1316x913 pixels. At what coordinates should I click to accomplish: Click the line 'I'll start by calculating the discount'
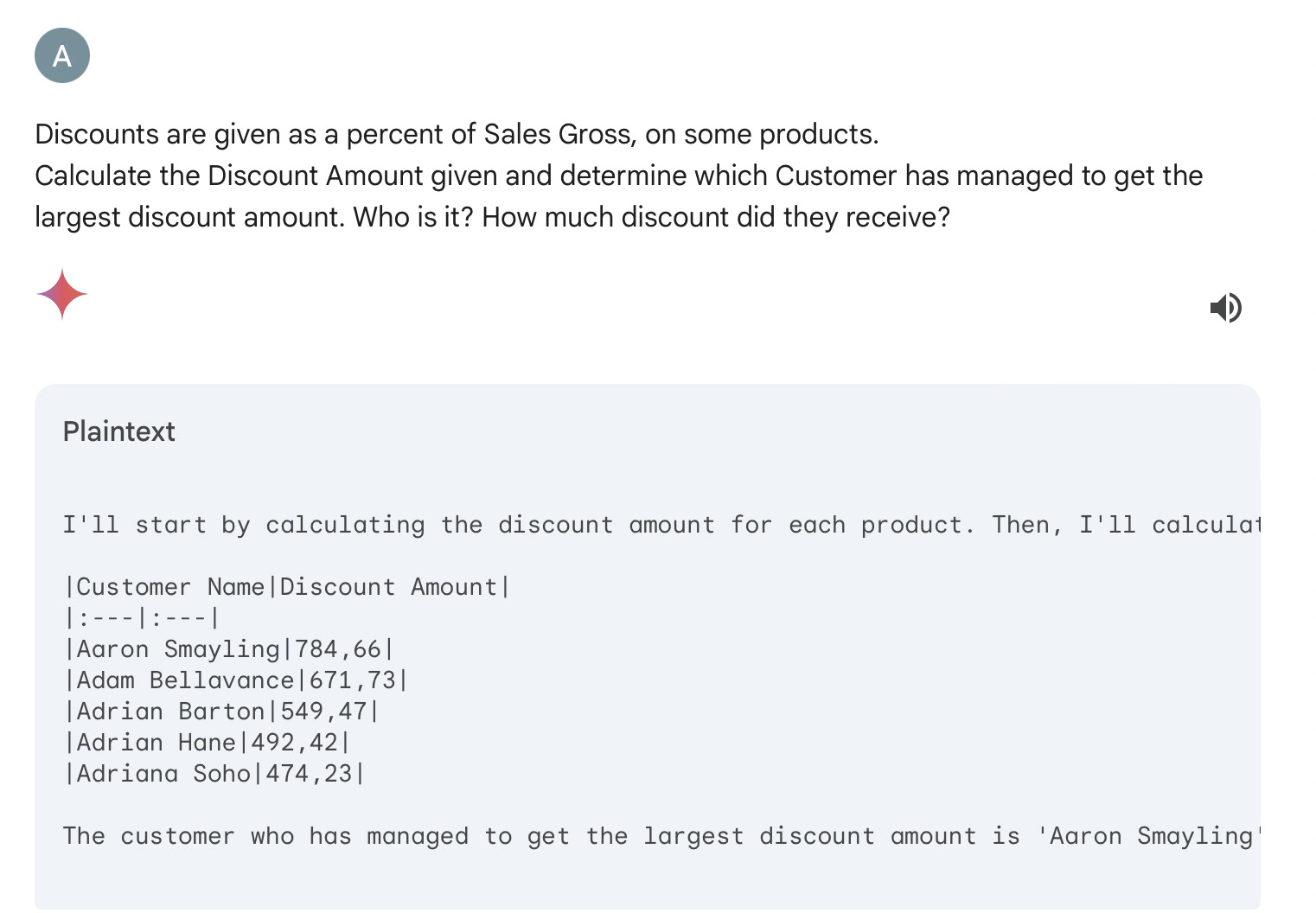(661, 525)
